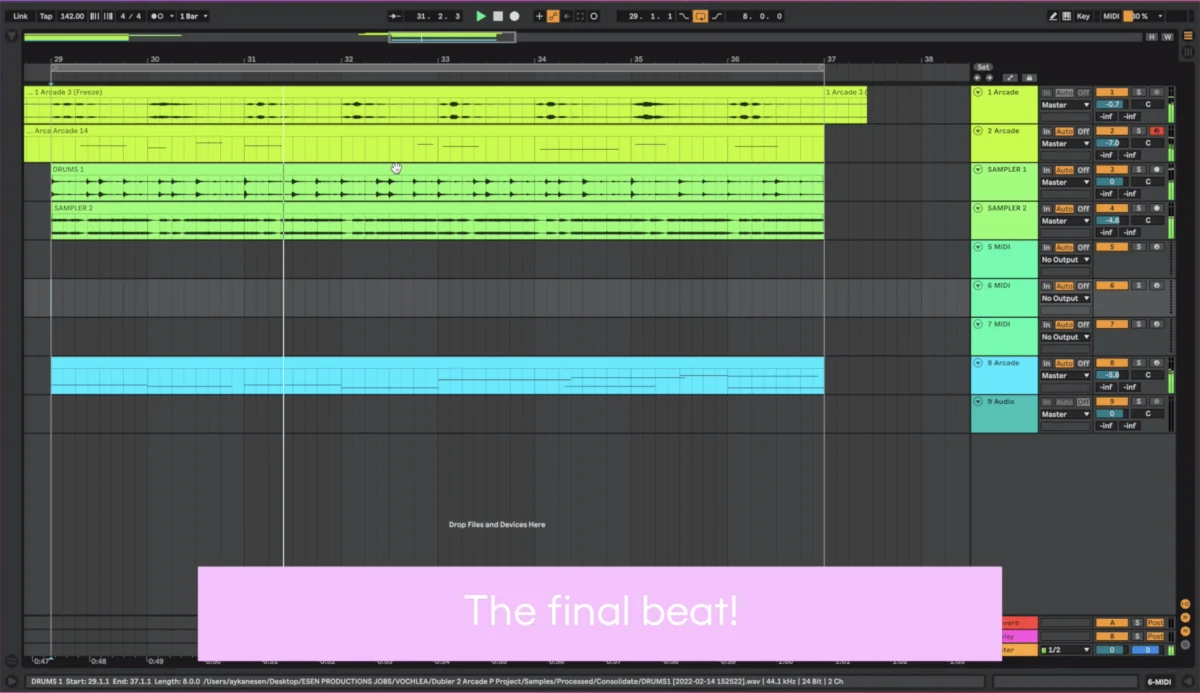Select the 8 Arcade cyan MIDI clip
This screenshot has width=1200, height=693.
(x=437, y=375)
